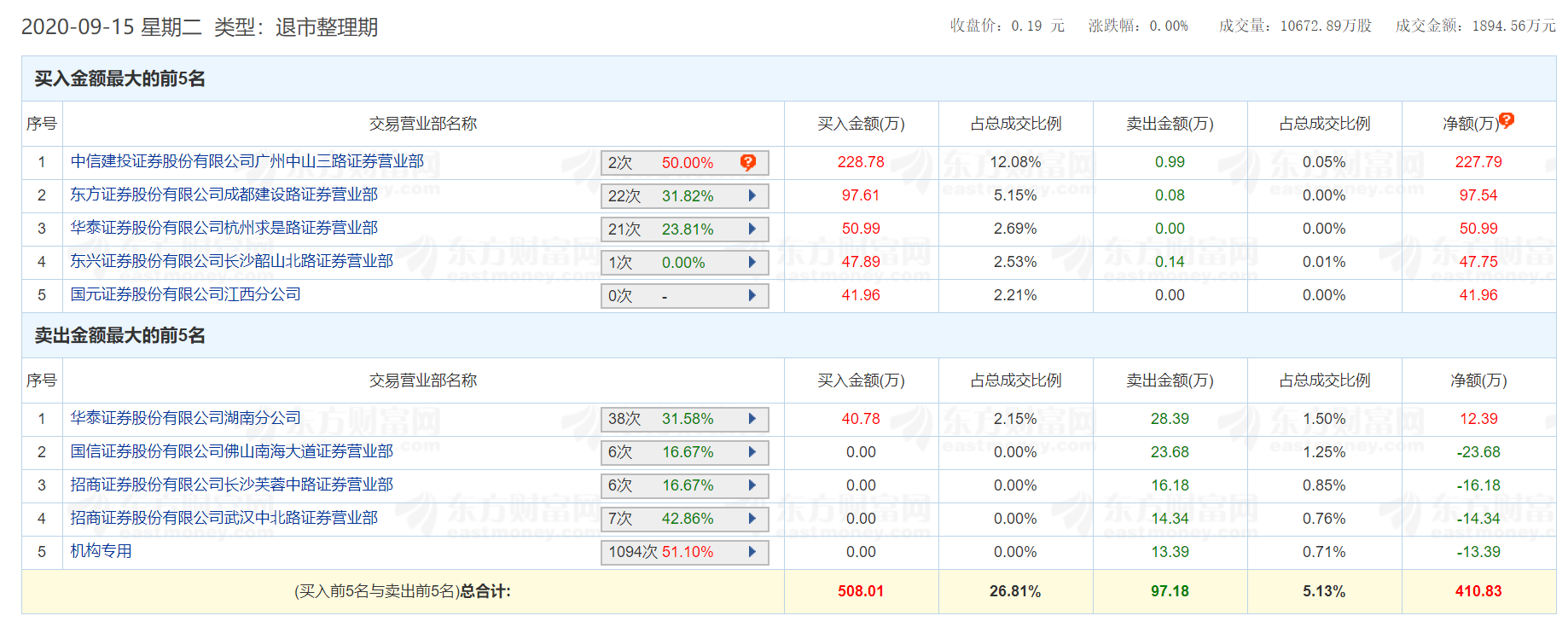Image resolution: width=1568 pixels, height=633 pixels.
Task: Click the 12.08% ratio cell
Action: 1015,162
